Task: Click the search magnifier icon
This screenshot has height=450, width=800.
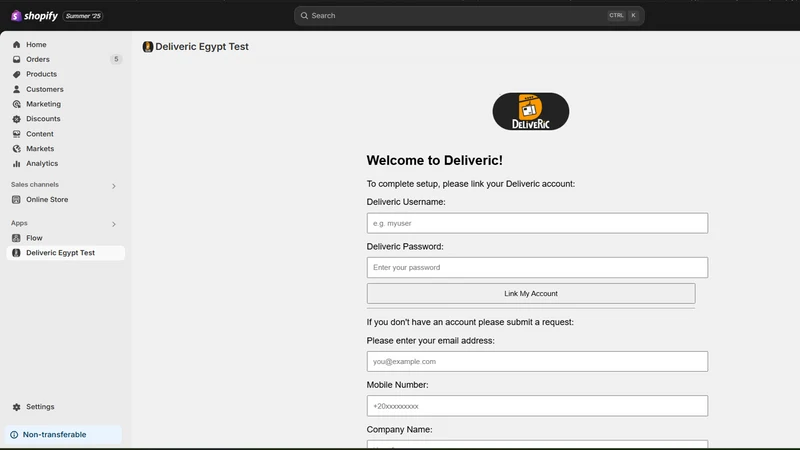Action: [x=304, y=15]
